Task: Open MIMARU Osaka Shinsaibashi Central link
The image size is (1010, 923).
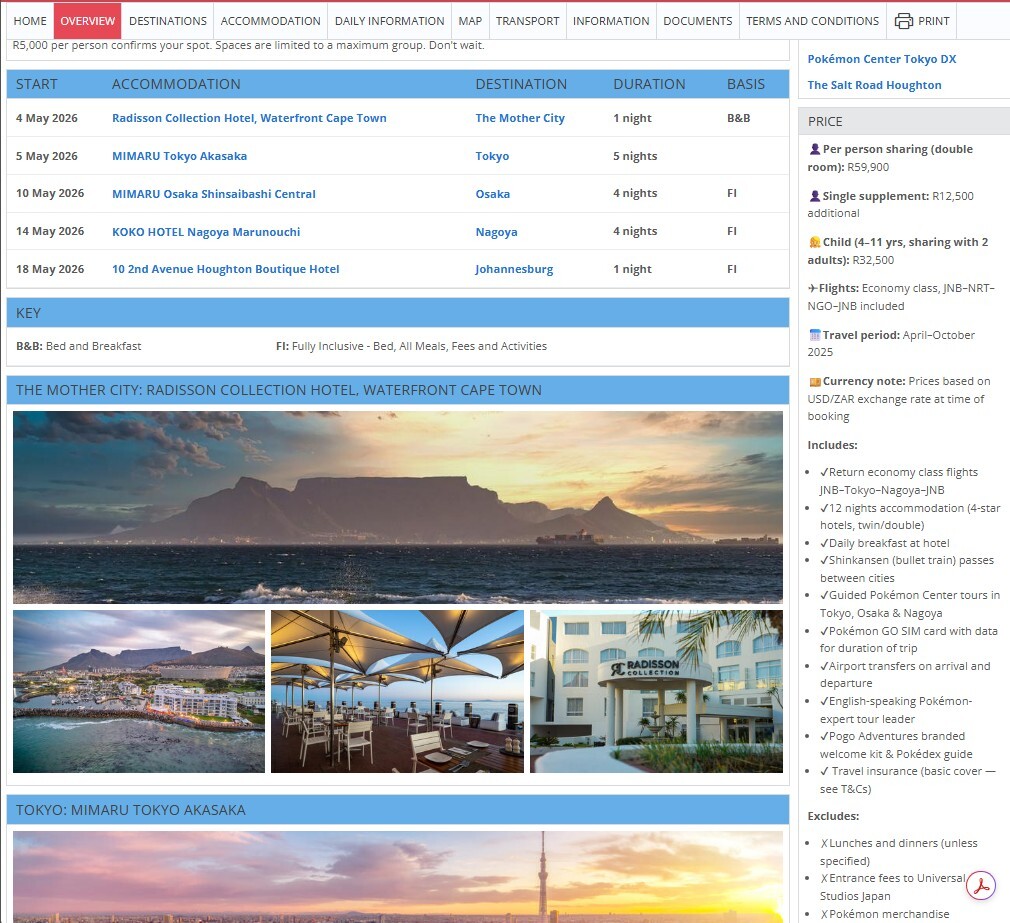Action: coord(214,194)
